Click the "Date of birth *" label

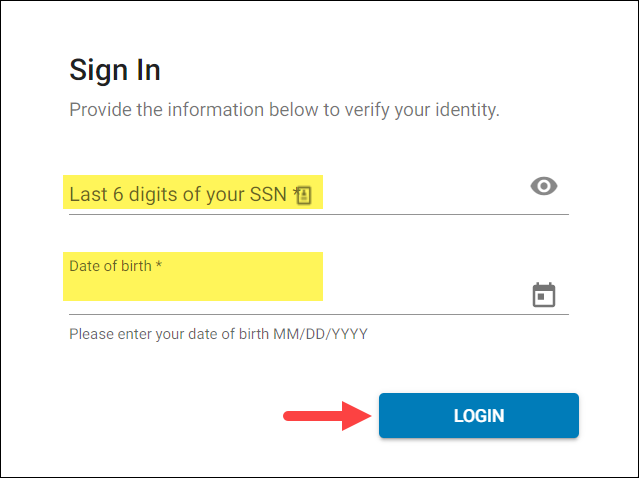pos(115,266)
